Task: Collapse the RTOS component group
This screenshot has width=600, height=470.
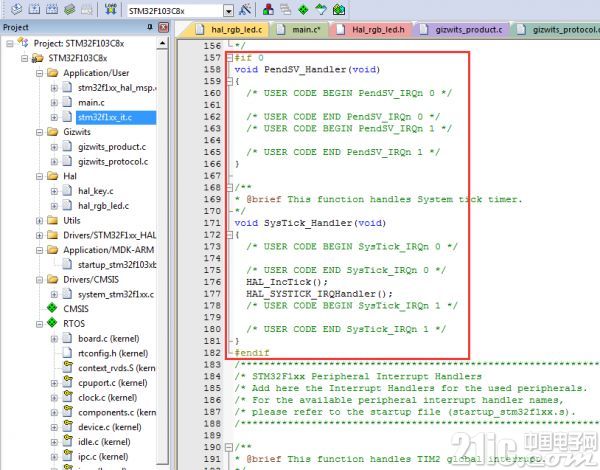Action: click(39, 324)
